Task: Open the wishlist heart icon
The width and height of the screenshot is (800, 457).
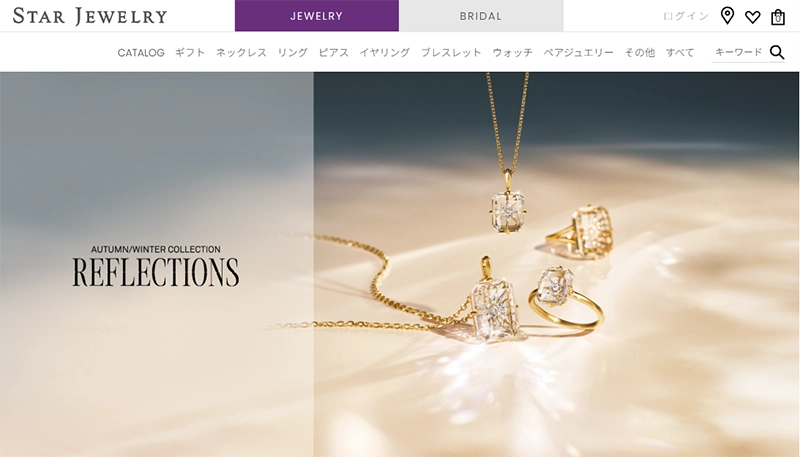Action: tap(753, 17)
